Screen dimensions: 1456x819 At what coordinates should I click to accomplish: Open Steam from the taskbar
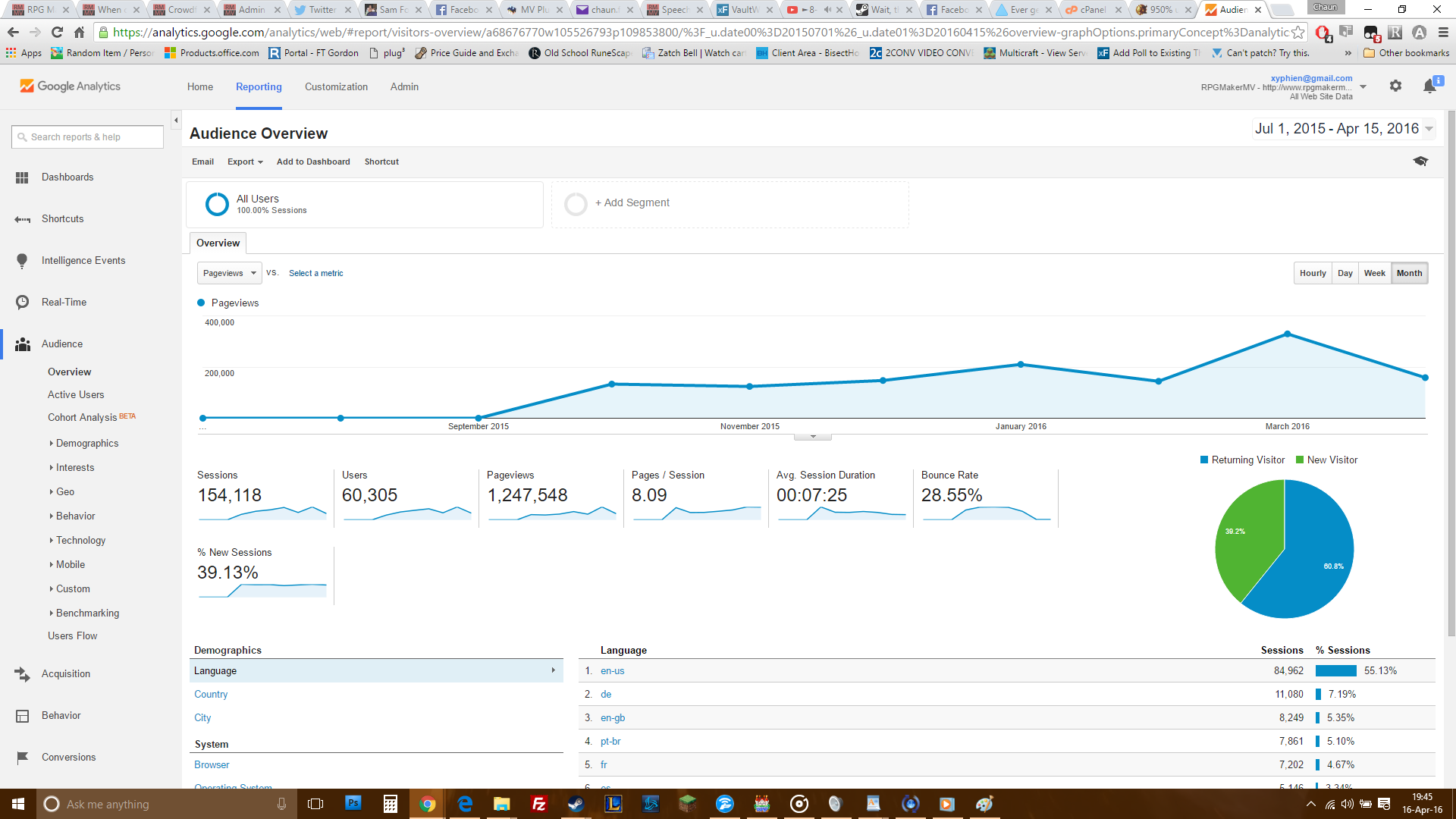pyautogui.click(x=576, y=804)
